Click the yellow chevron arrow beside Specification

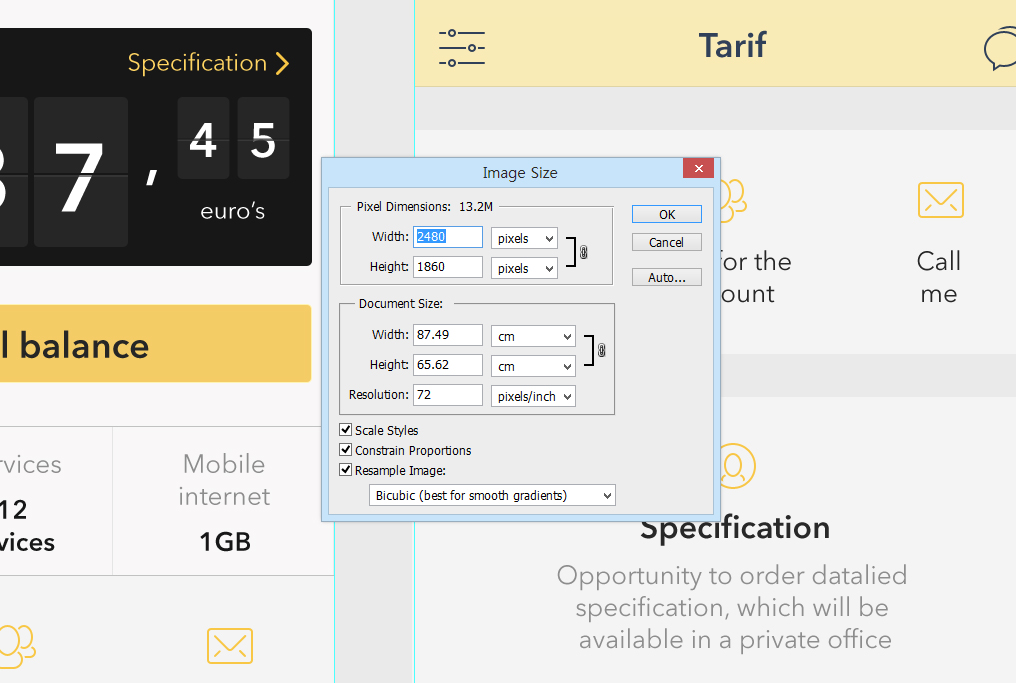click(x=282, y=64)
